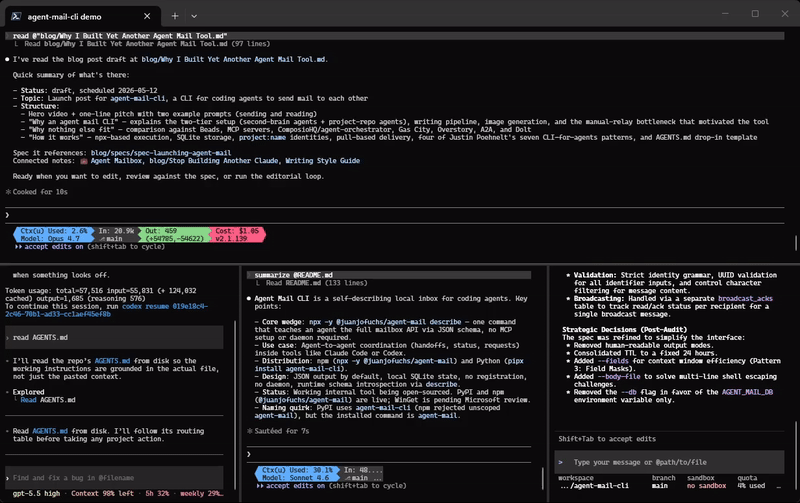Focus the middle pane prompt input
Image resolution: width=800 pixels, height=503 pixels.
[x=389, y=454]
